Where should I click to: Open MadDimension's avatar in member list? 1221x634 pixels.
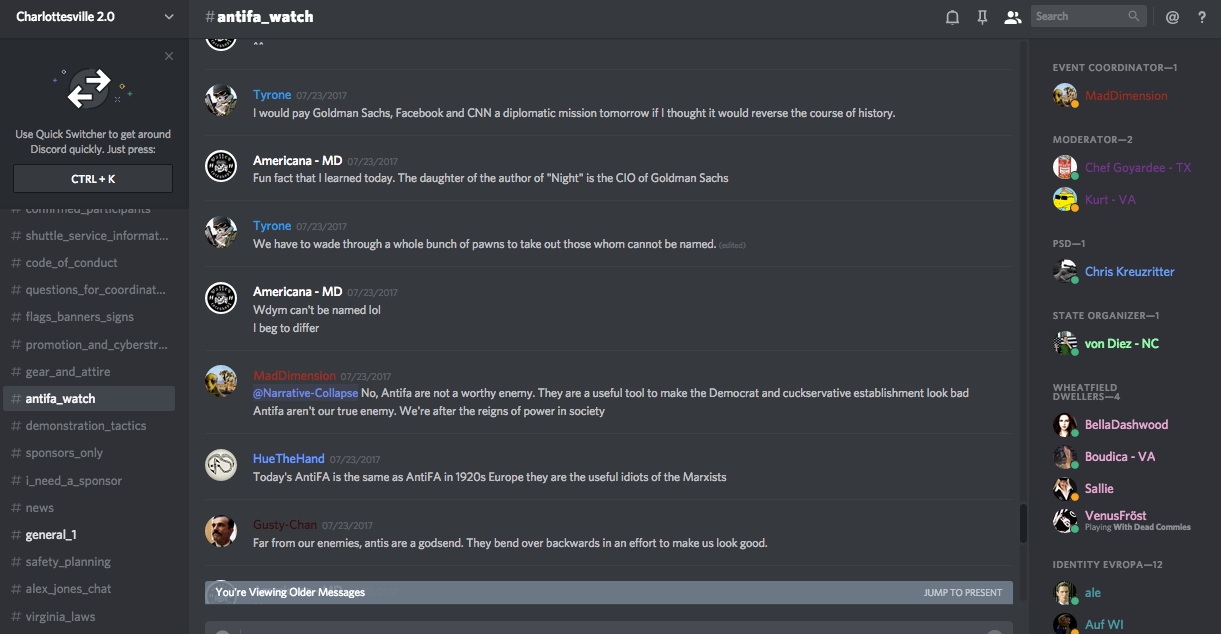[x=1065, y=96]
